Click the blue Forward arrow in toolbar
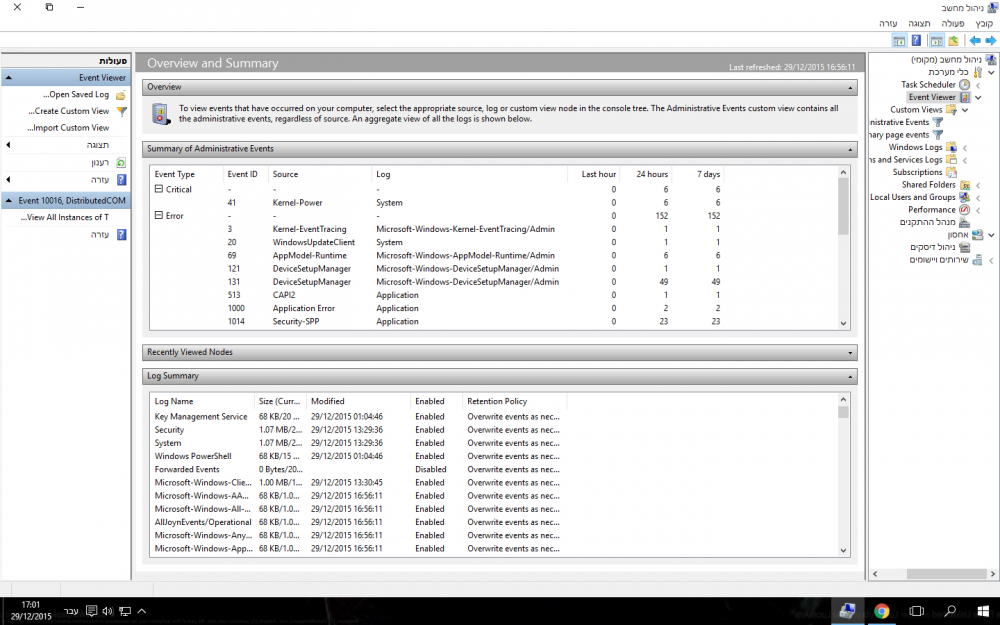 (990, 41)
